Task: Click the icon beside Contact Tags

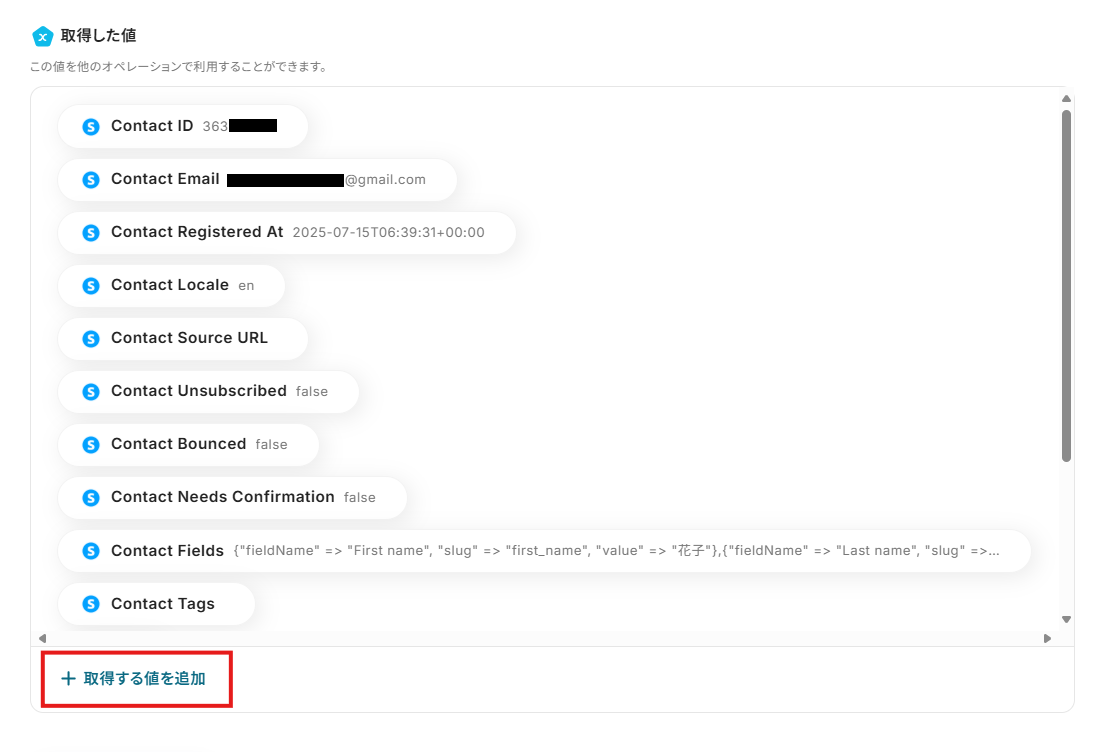Action: pos(91,604)
